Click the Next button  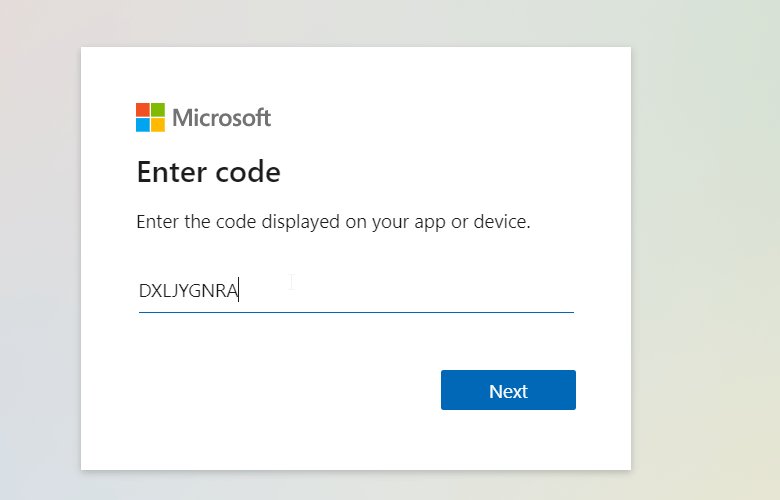[x=508, y=391]
